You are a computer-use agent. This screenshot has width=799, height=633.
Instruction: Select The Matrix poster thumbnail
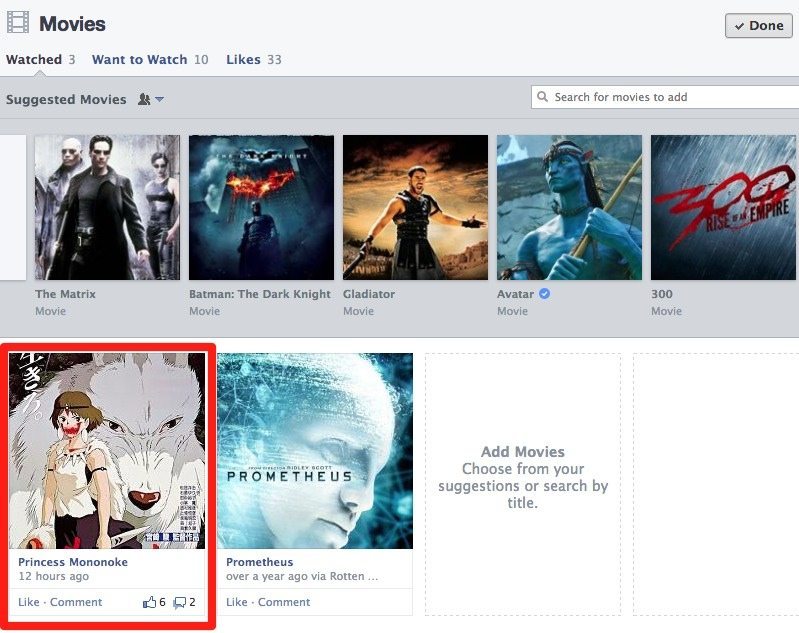click(x=107, y=207)
